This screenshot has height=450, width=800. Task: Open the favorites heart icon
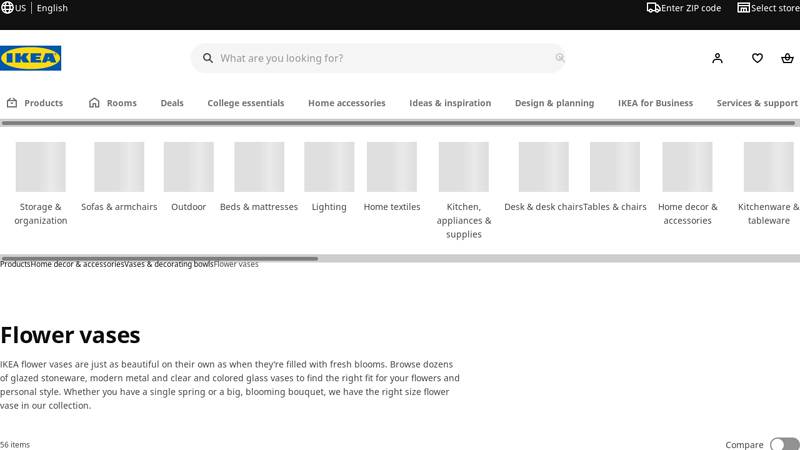[x=757, y=58]
